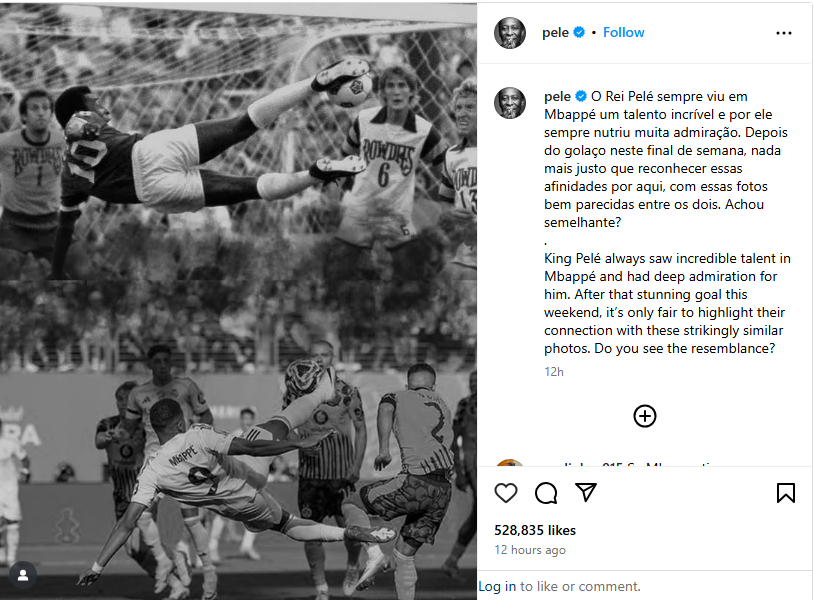Open pele username link in header

coord(555,33)
